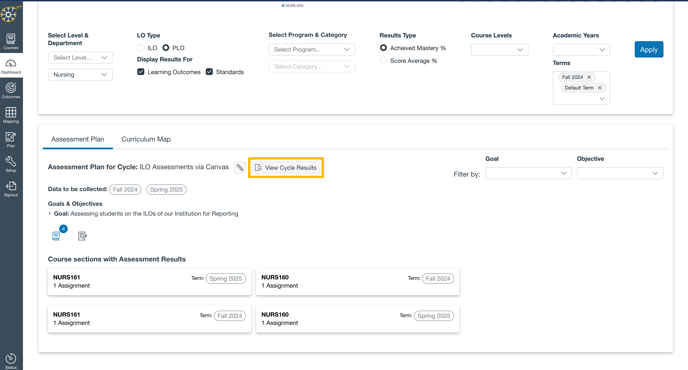Select the ILO radio option
688x370 pixels.
141,47
